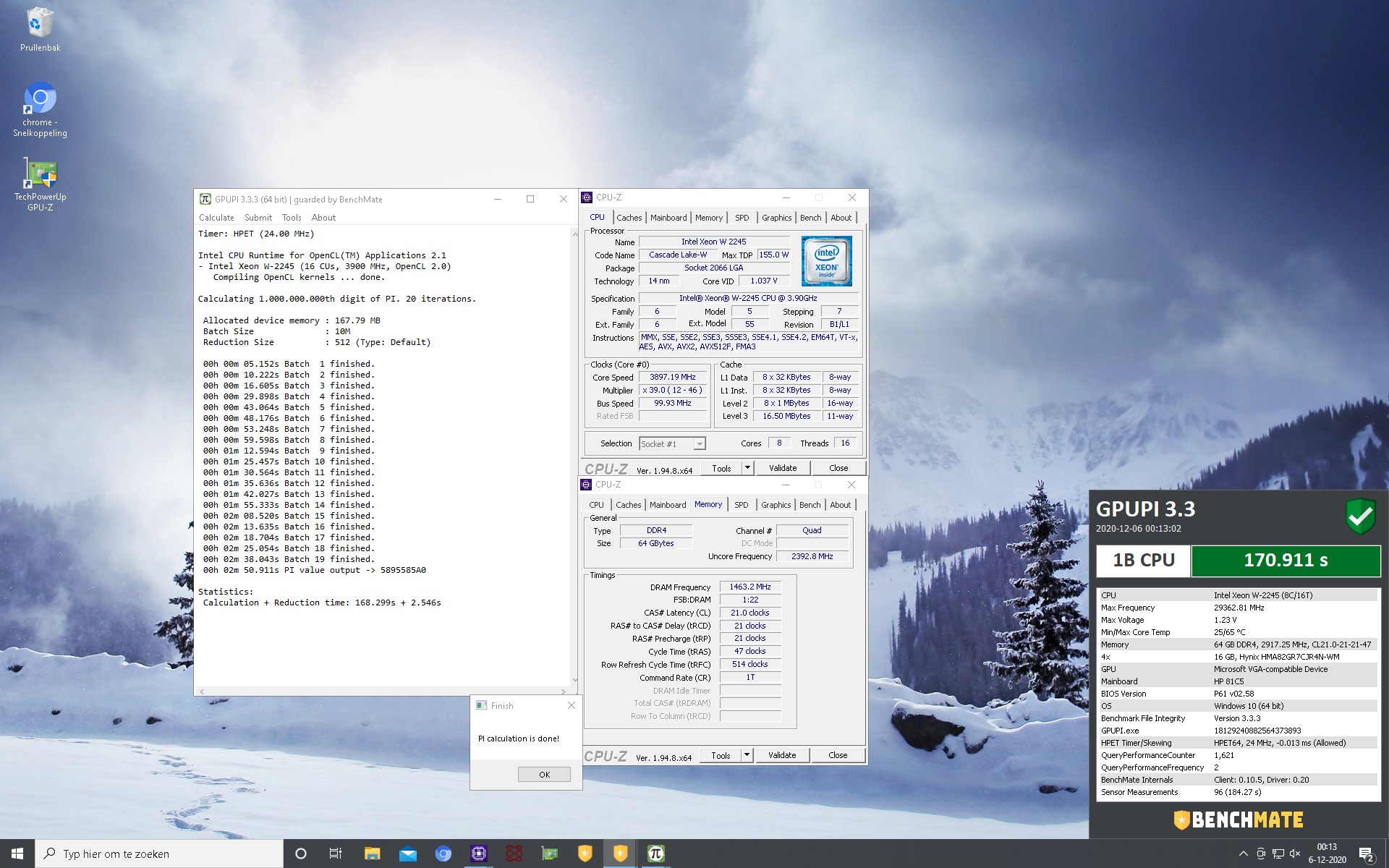Switch to SPD tab in upper CPU-Z

coord(742,218)
